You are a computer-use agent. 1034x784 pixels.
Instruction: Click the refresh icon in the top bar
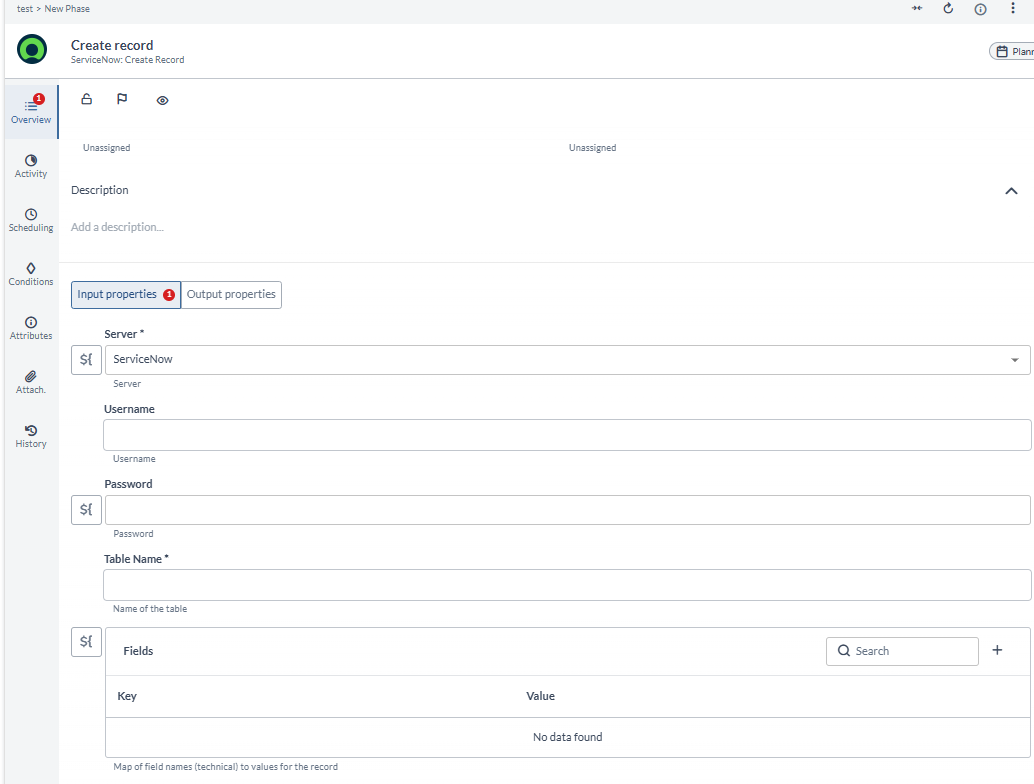click(948, 8)
